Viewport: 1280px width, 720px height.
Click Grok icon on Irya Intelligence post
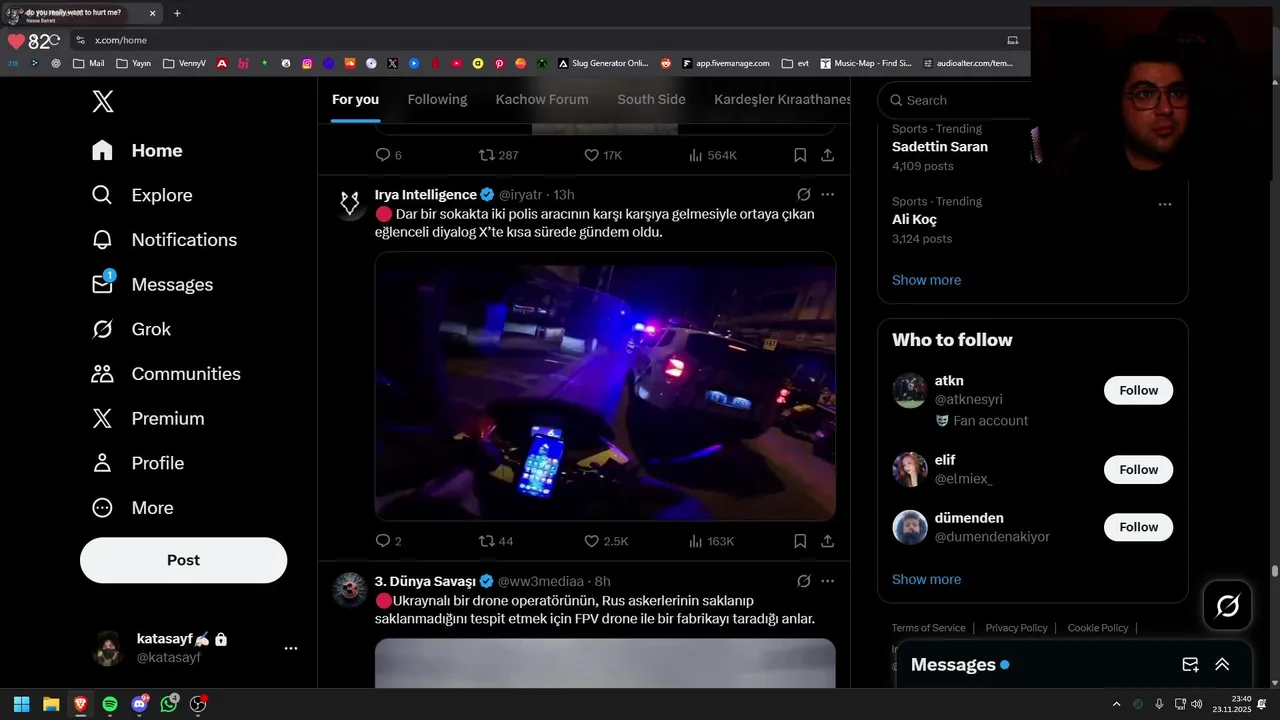click(x=804, y=194)
